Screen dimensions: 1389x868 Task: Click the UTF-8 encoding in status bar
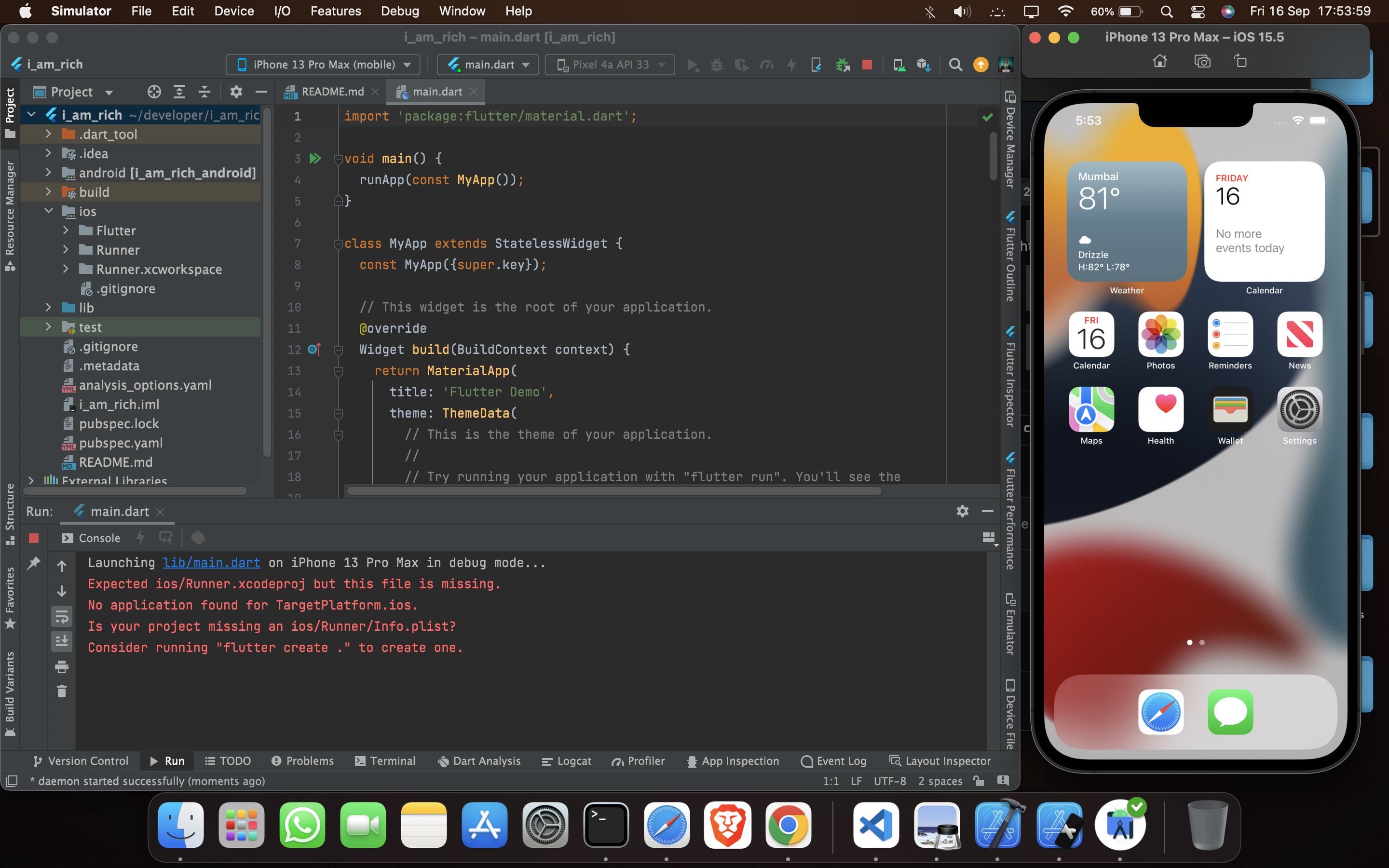click(890, 781)
